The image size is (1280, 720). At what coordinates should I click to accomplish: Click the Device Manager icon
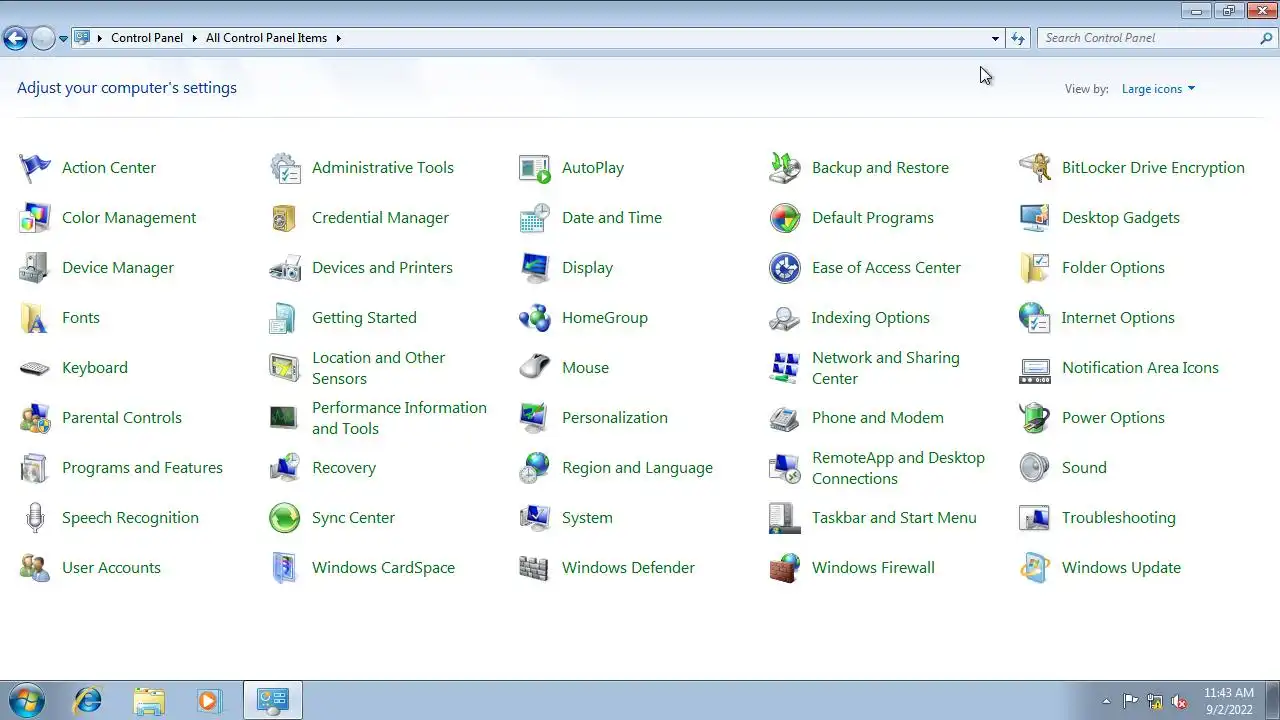(x=35, y=268)
